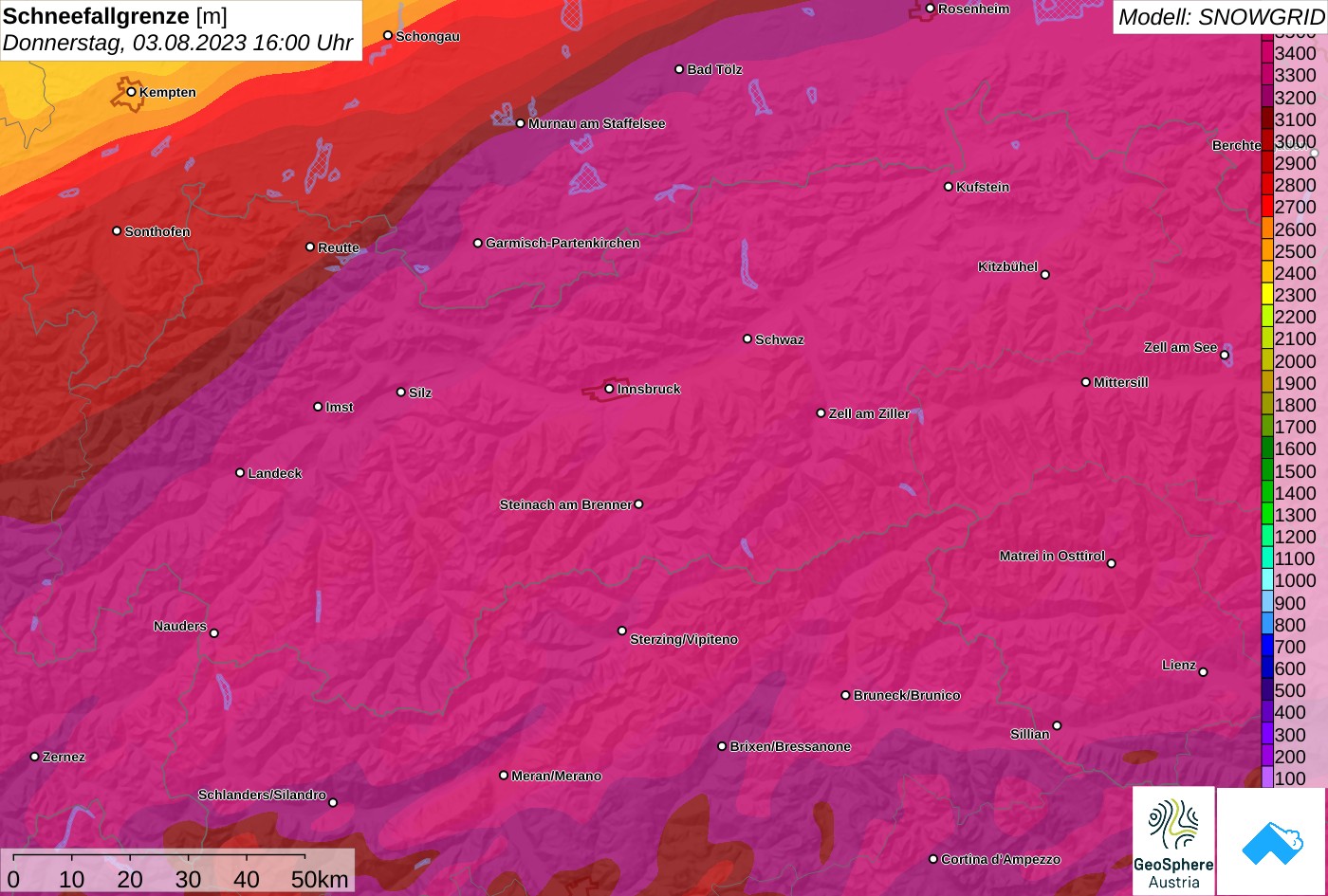Click the Mittersill city marker dot
The image size is (1328, 896).
[x=1086, y=382]
